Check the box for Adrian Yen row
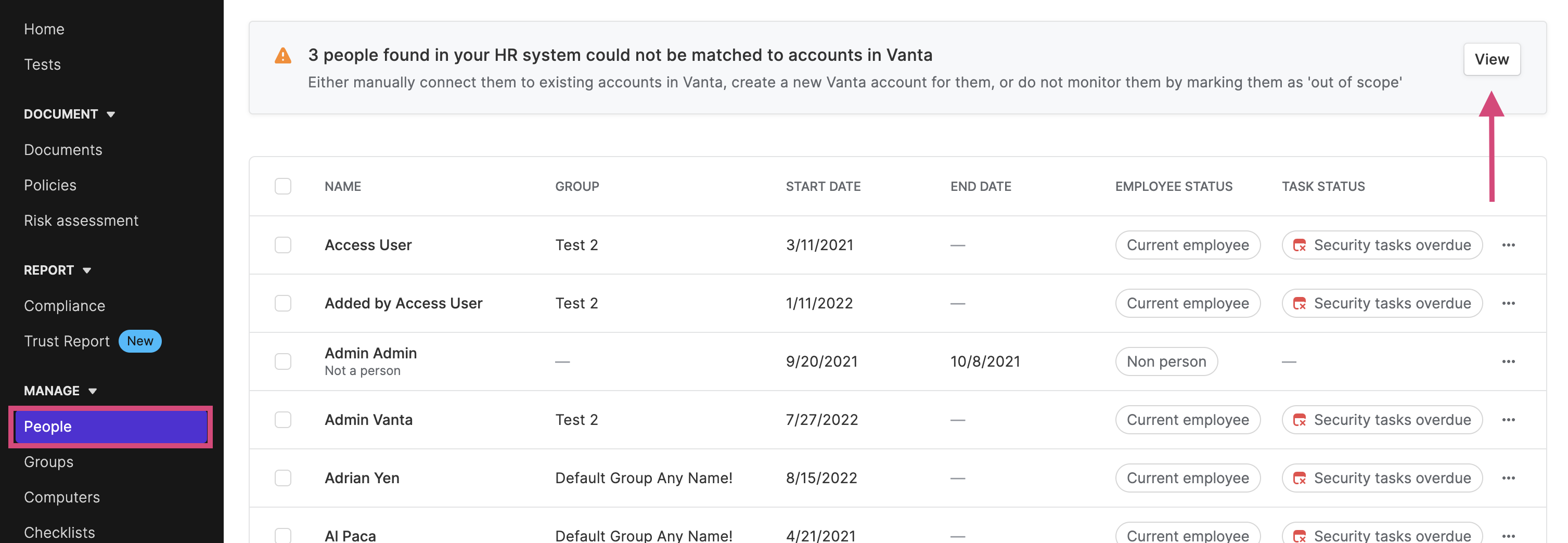 click(x=283, y=479)
